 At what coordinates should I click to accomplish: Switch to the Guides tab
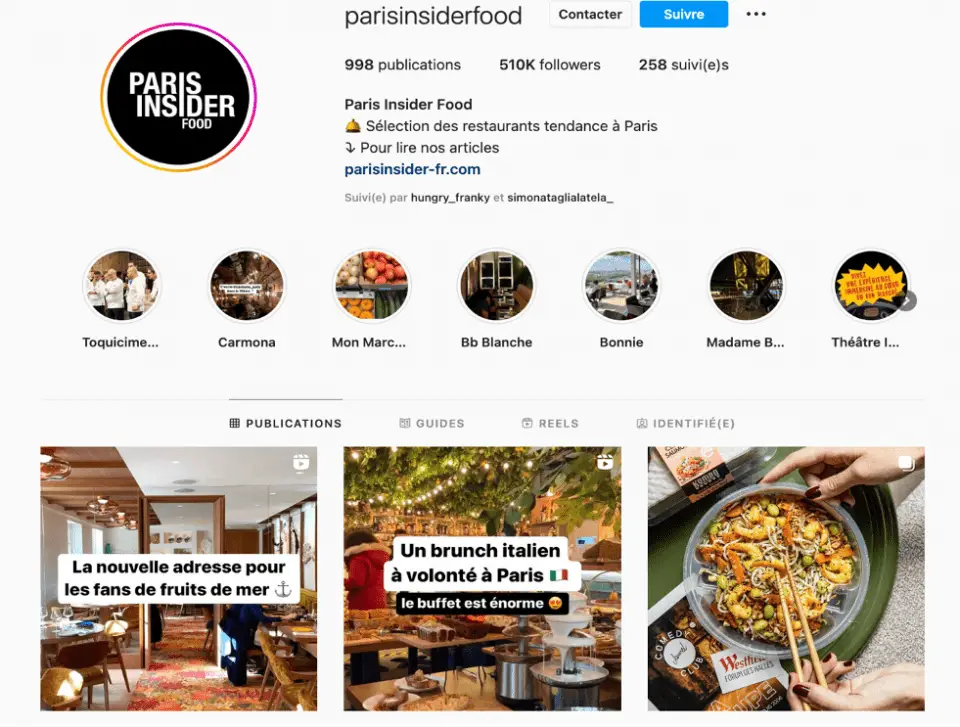point(432,423)
